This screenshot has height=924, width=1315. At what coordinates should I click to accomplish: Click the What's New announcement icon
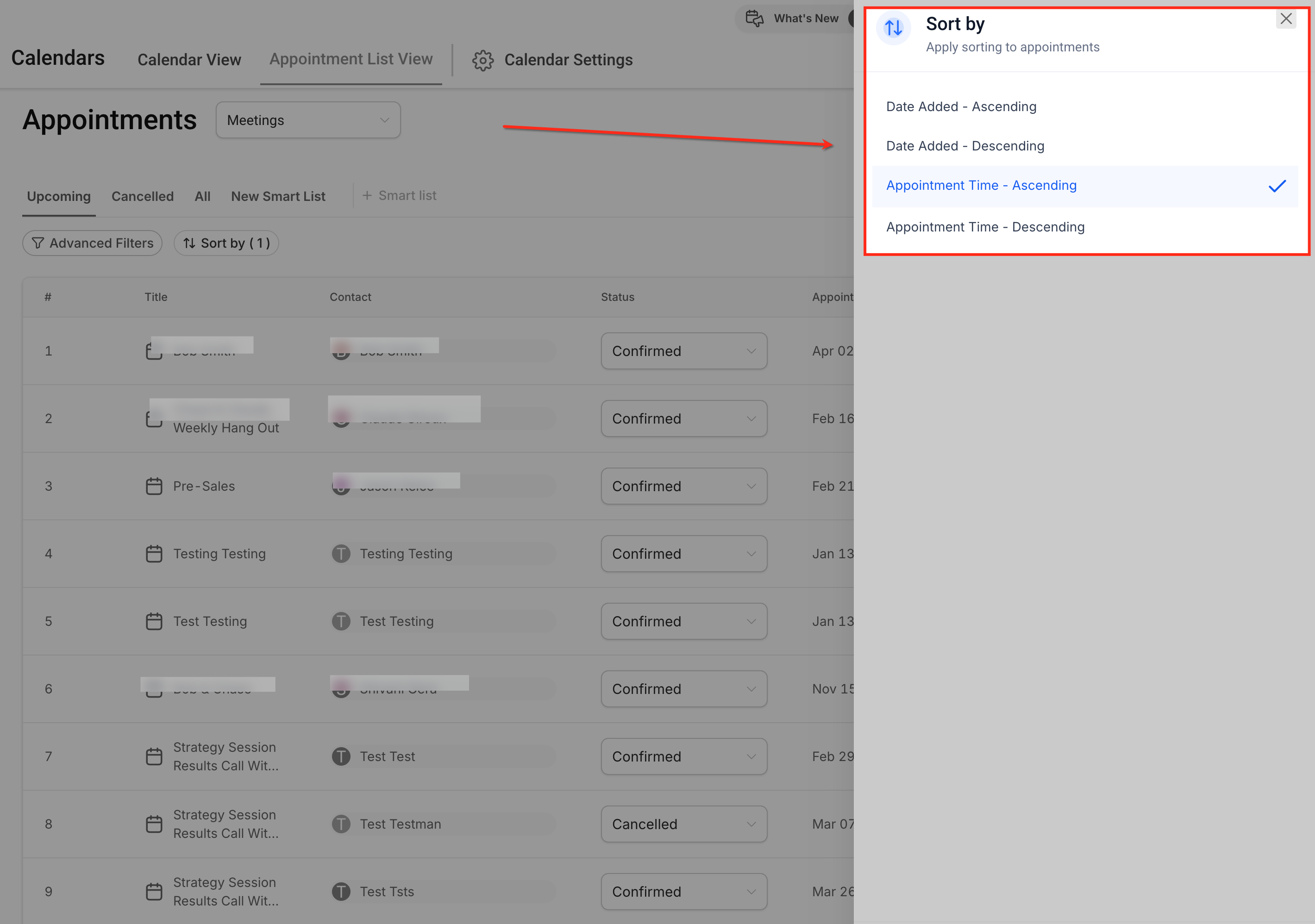(x=754, y=19)
